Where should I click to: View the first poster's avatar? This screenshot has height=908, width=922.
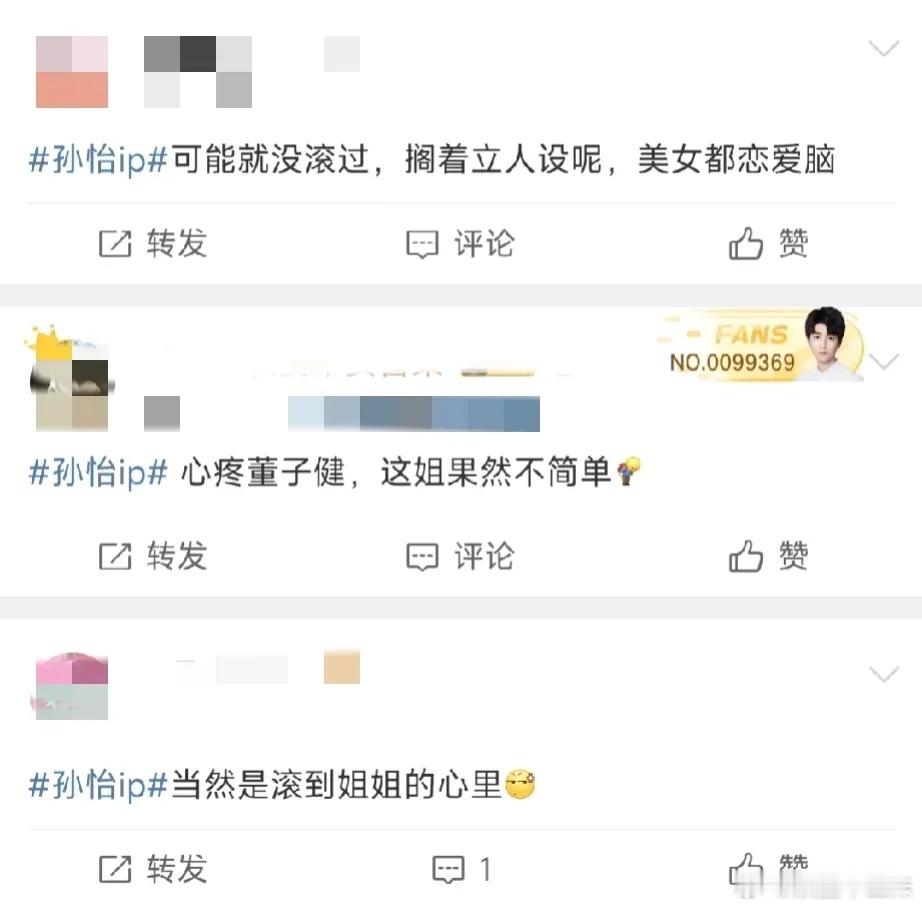(72, 72)
